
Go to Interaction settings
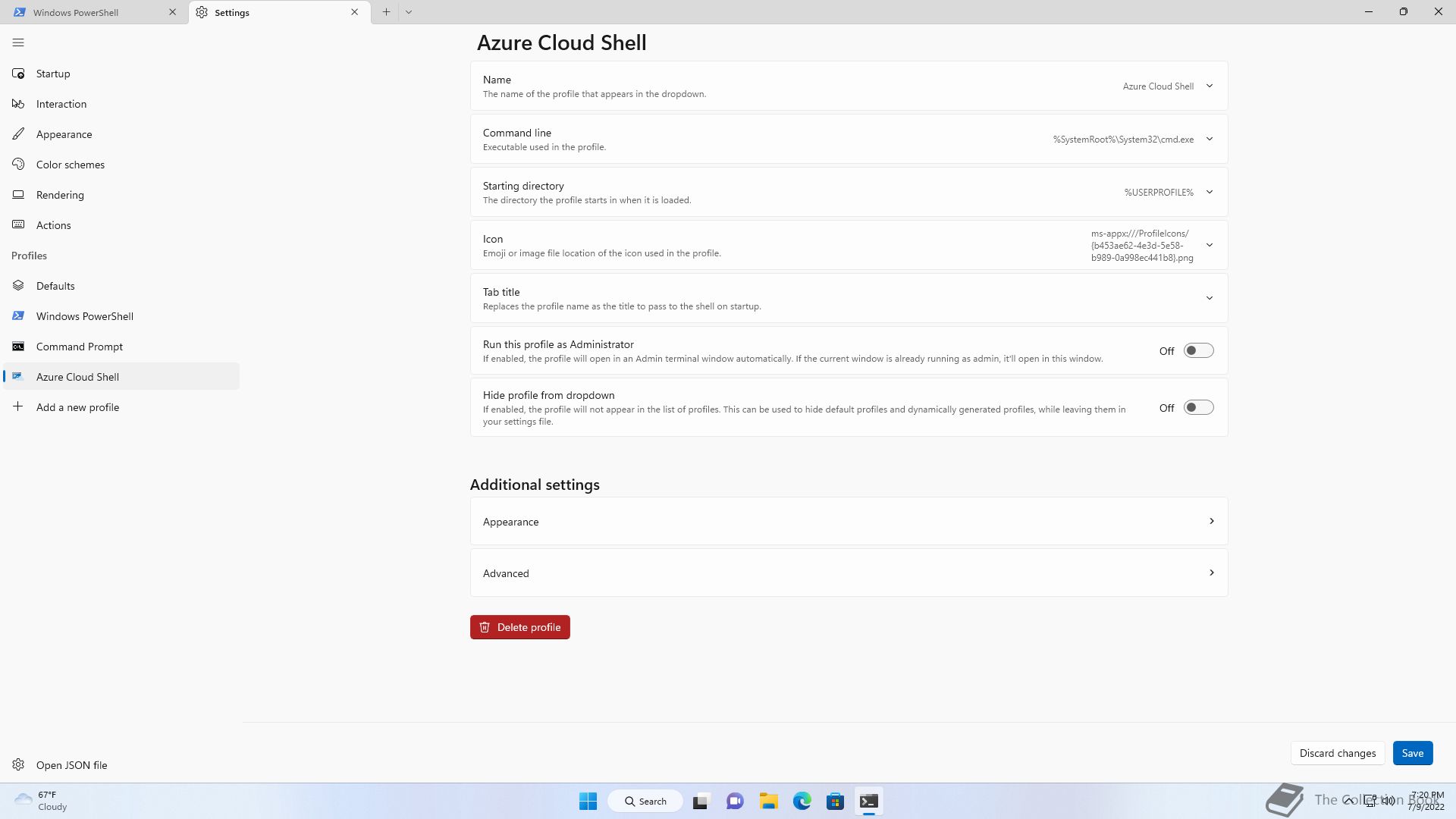[121, 104]
